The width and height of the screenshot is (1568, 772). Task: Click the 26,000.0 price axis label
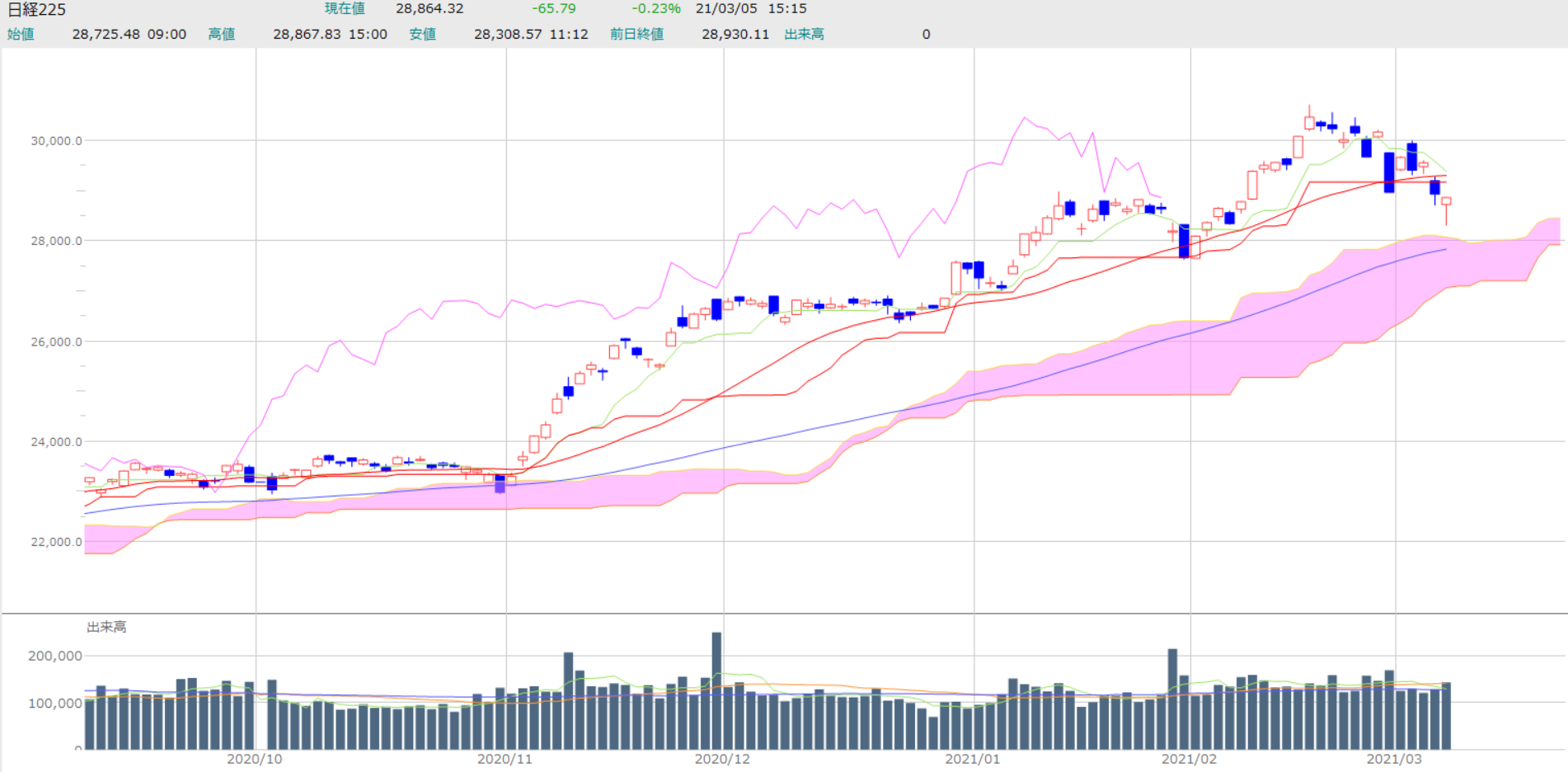point(56,341)
